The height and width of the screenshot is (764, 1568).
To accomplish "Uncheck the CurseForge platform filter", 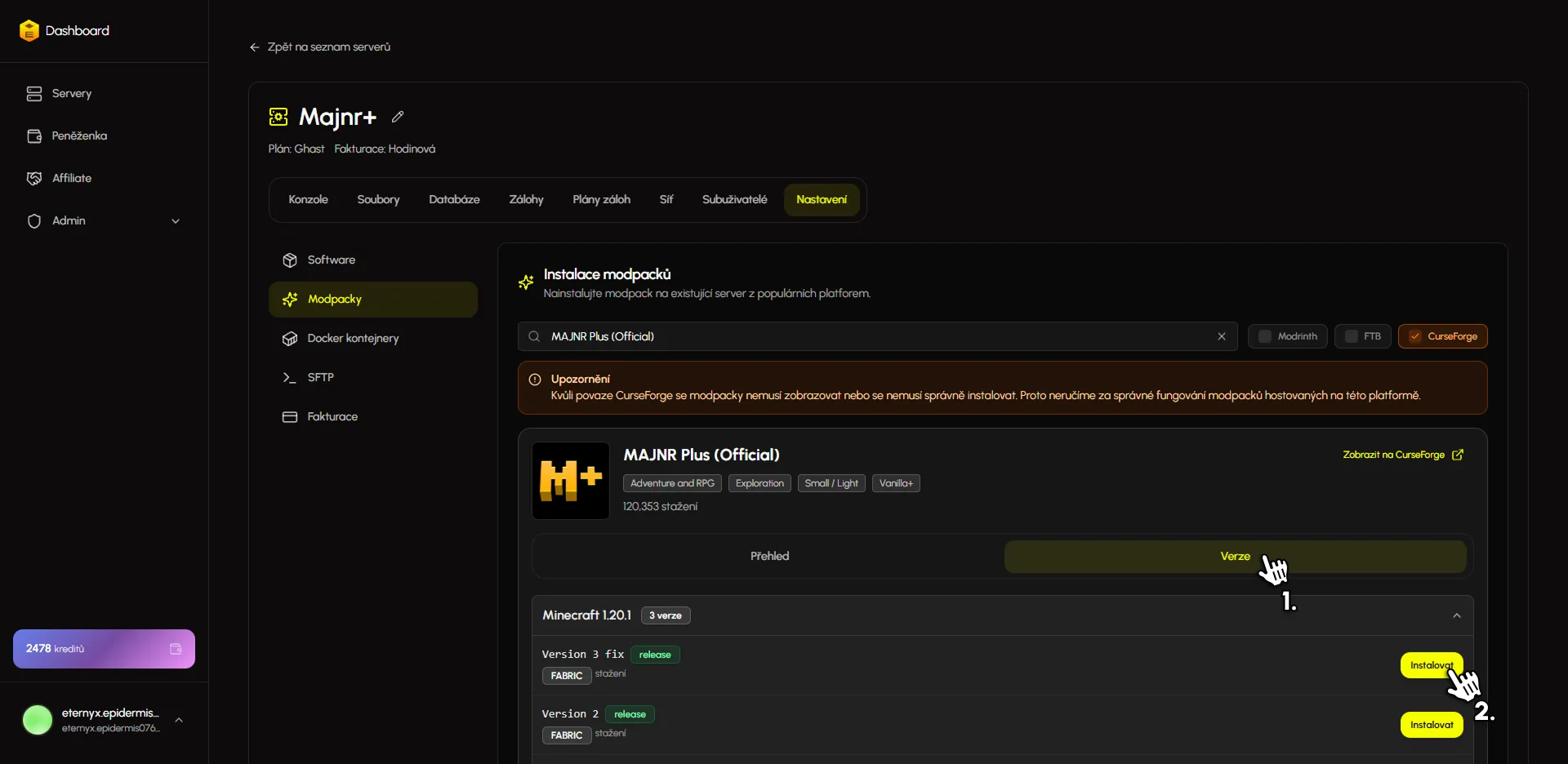I will (1442, 336).
